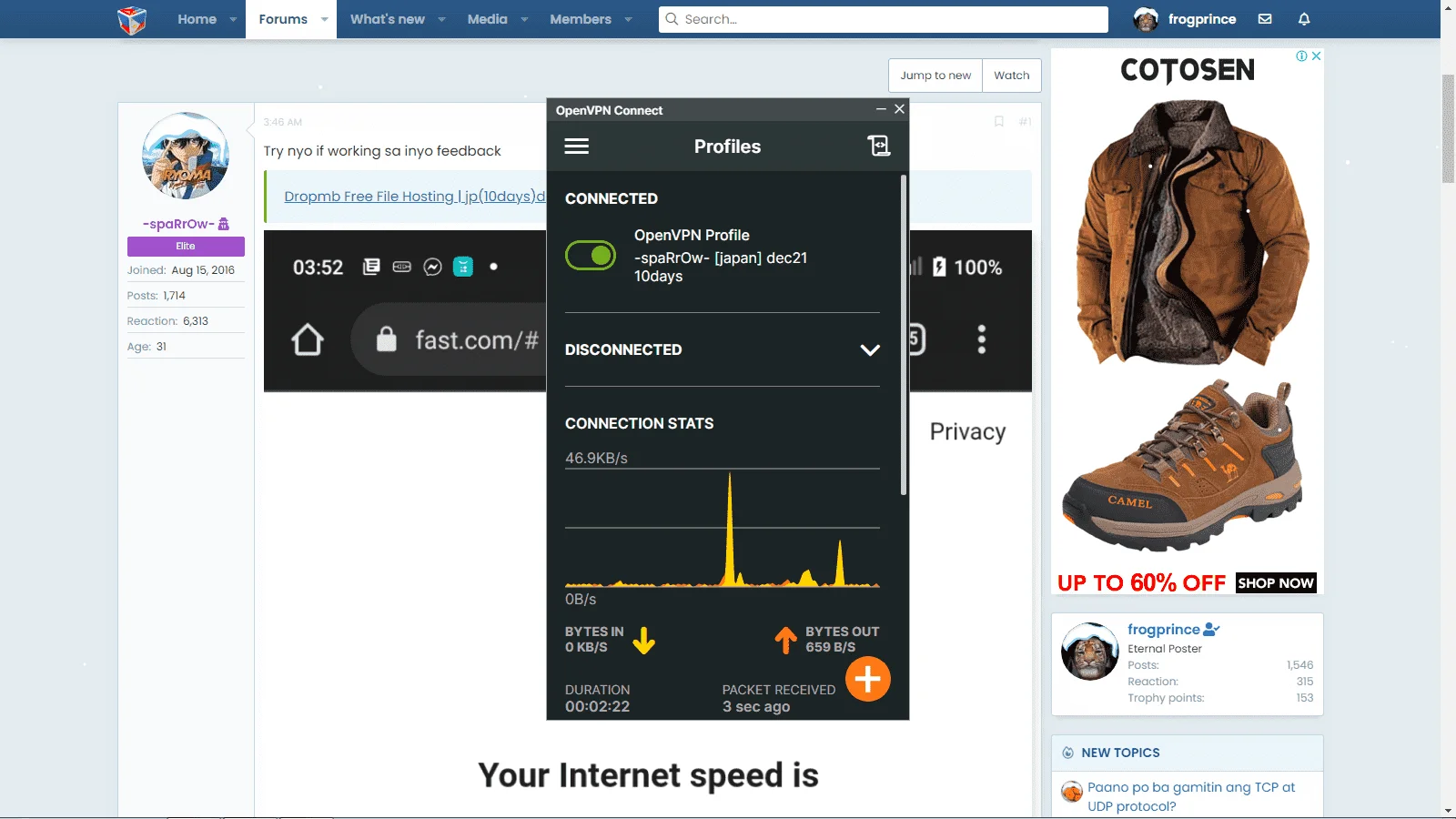Image resolution: width=1456 pixels, height=819 pixels.
Task: Go to the Home menu
Action: (x=197, y=19)
